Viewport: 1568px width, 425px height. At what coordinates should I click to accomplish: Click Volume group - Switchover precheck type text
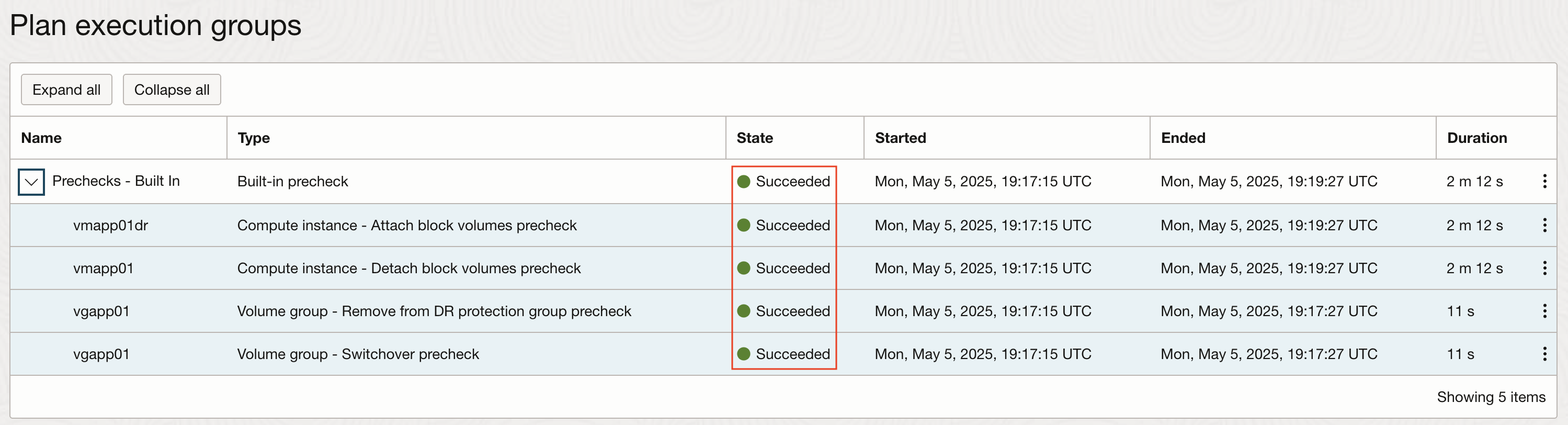[358, 354]
